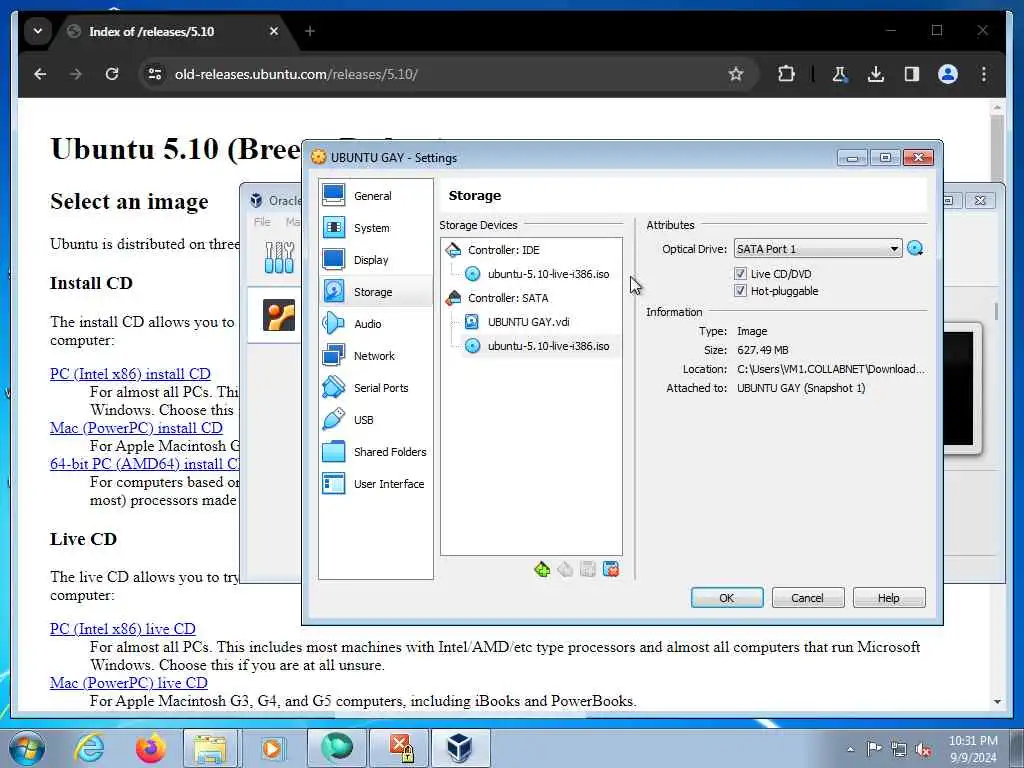Open Serial Ports settings category
Image resolution: width=1024 pixels, height=768 pixels.
pos(376,388)
